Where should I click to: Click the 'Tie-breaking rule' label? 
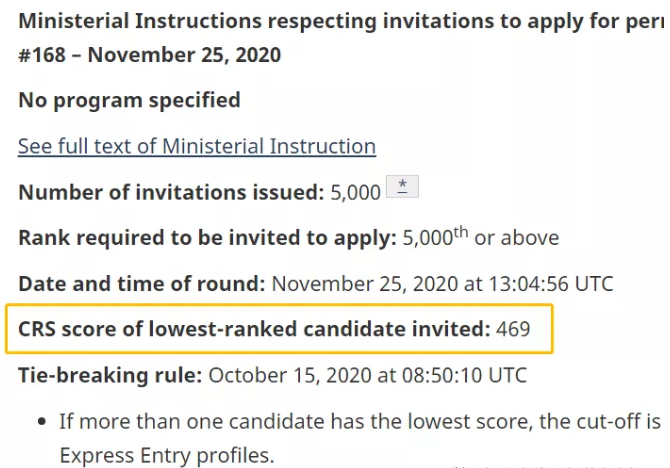pos(110,375)
